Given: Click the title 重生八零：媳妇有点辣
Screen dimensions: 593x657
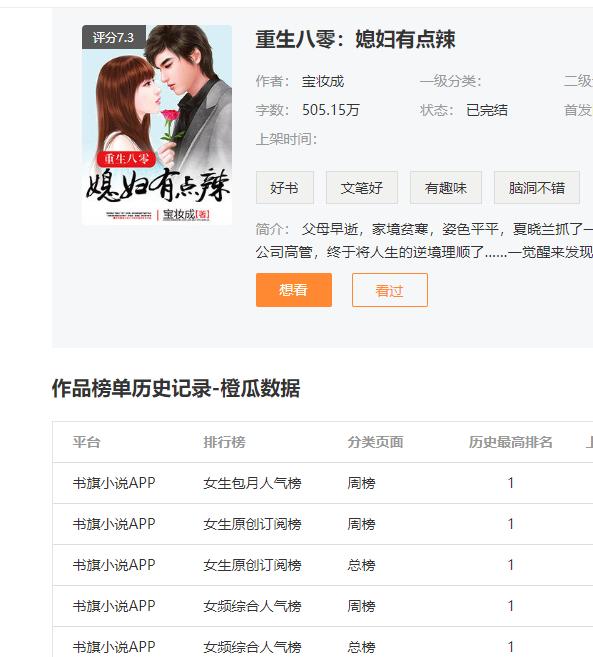Looking at the screenshot, I should (355, 40).
